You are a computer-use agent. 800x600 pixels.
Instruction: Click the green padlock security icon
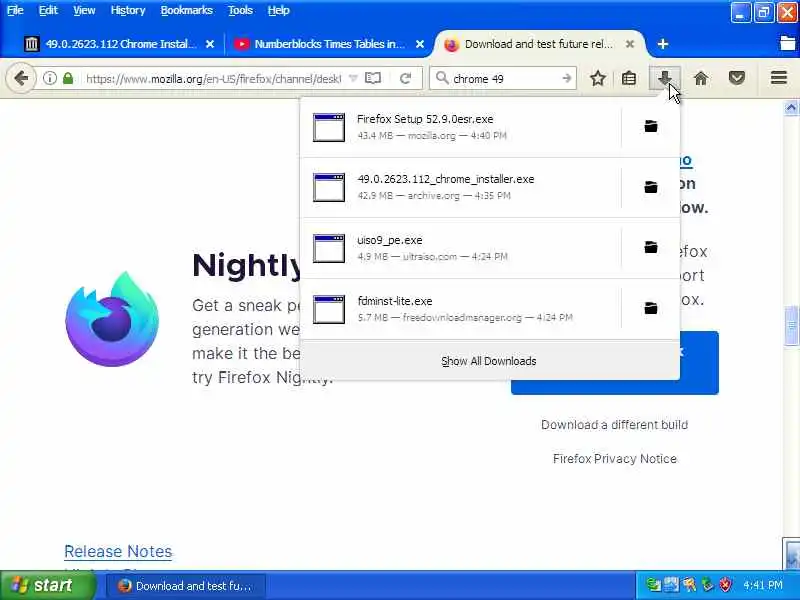[x=67, y=78]
